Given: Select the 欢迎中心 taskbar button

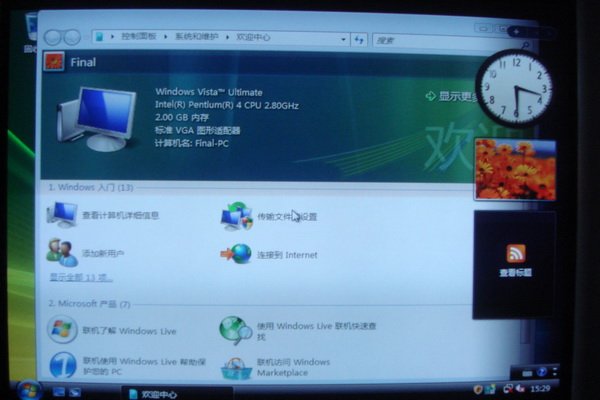Looking at the screenshot, I should coord(178,393).
